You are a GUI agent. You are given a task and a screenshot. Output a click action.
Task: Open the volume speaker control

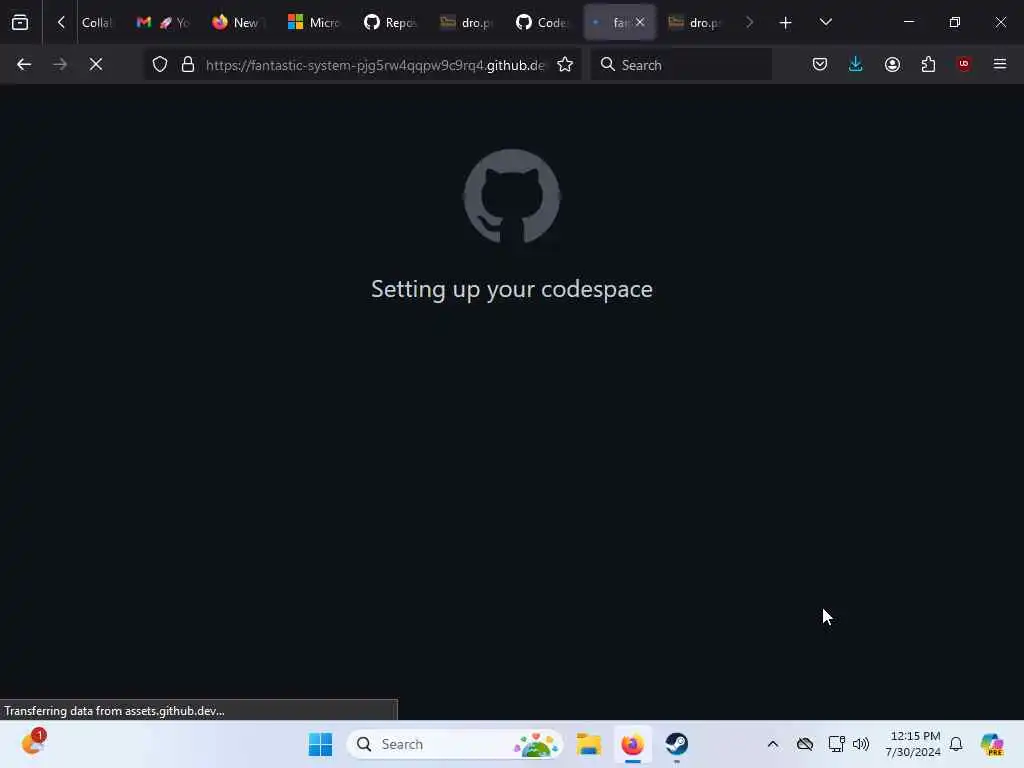(x=861, y=744)
